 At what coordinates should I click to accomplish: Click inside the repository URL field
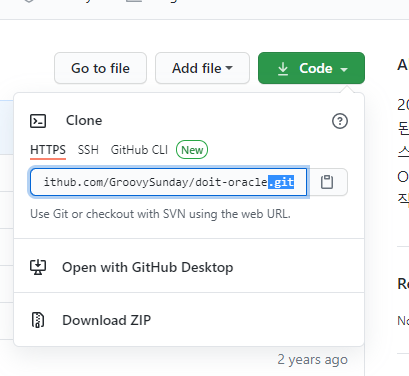(x=168, y=182)
